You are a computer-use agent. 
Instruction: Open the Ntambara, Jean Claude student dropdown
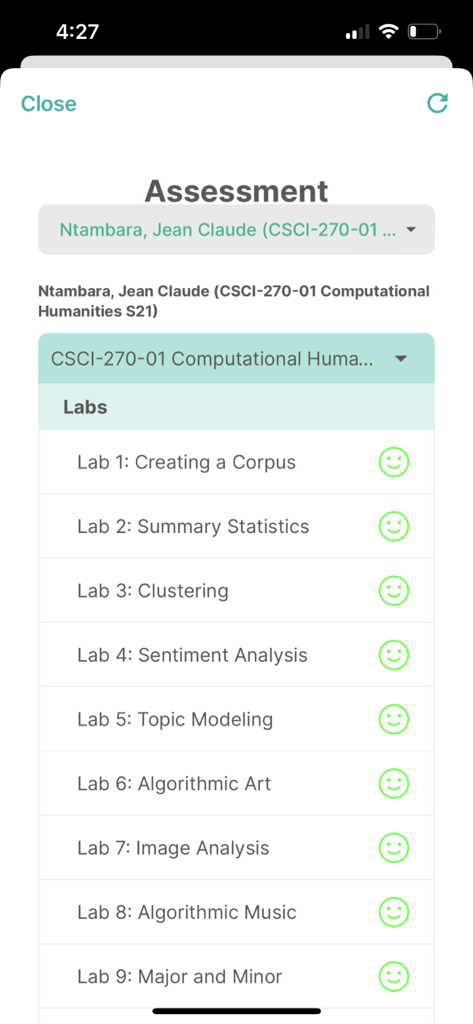click(236, 229)
